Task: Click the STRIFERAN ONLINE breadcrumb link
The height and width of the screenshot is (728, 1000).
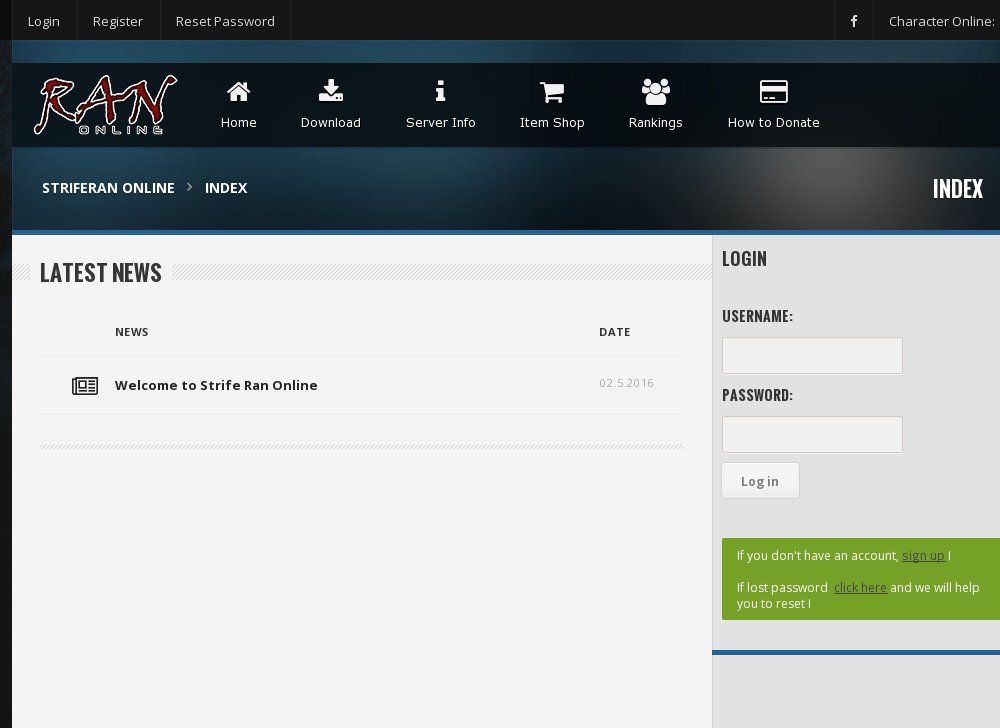Action: pyautogui.click(x=108, y=188)
